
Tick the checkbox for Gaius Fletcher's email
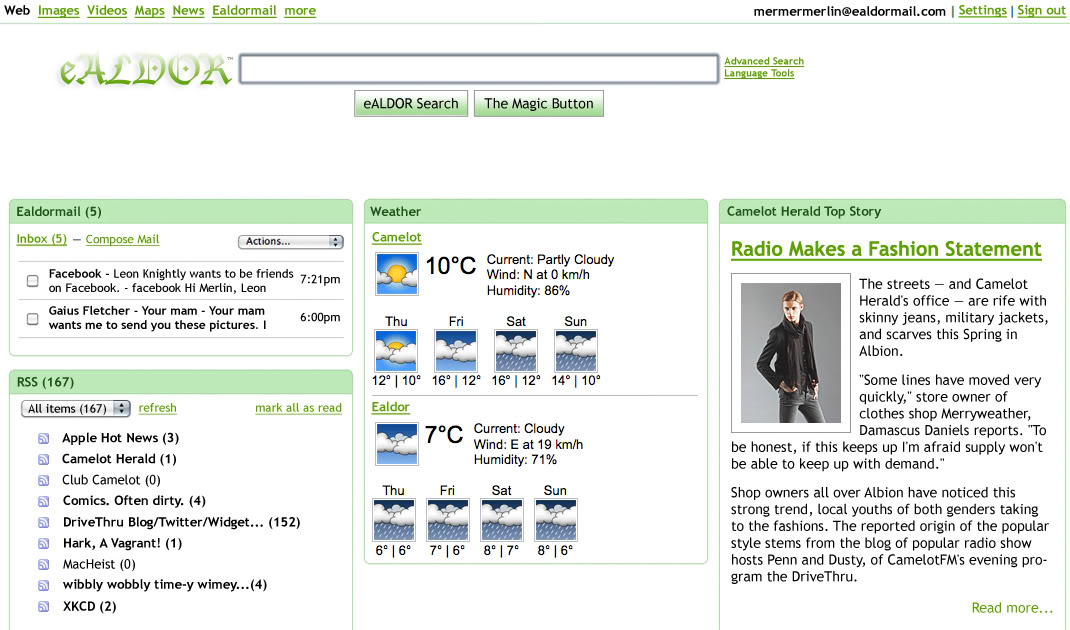(32, 319)
